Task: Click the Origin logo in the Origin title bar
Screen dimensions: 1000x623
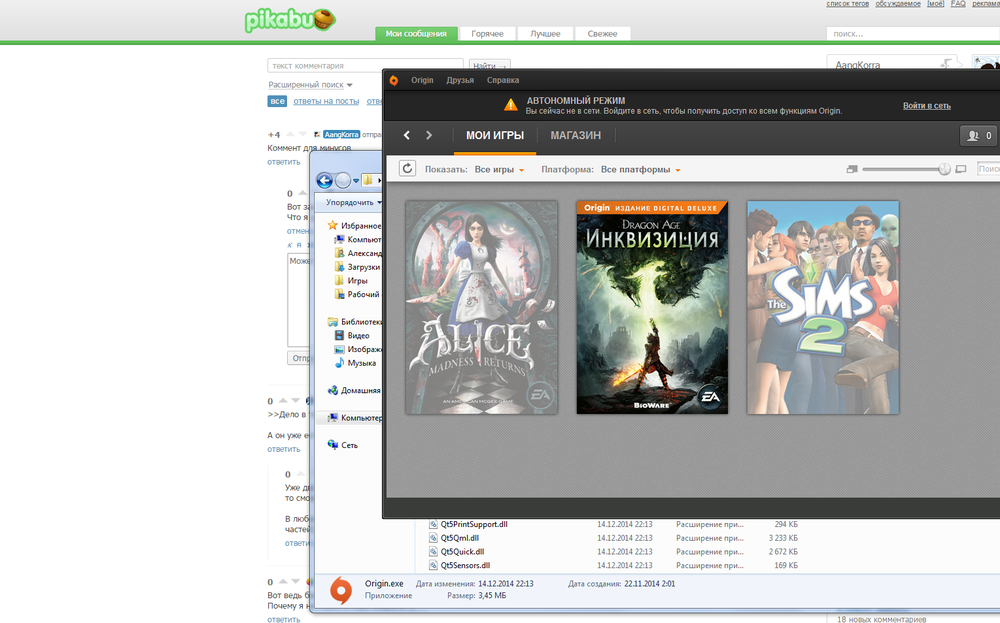Action: 393,80
